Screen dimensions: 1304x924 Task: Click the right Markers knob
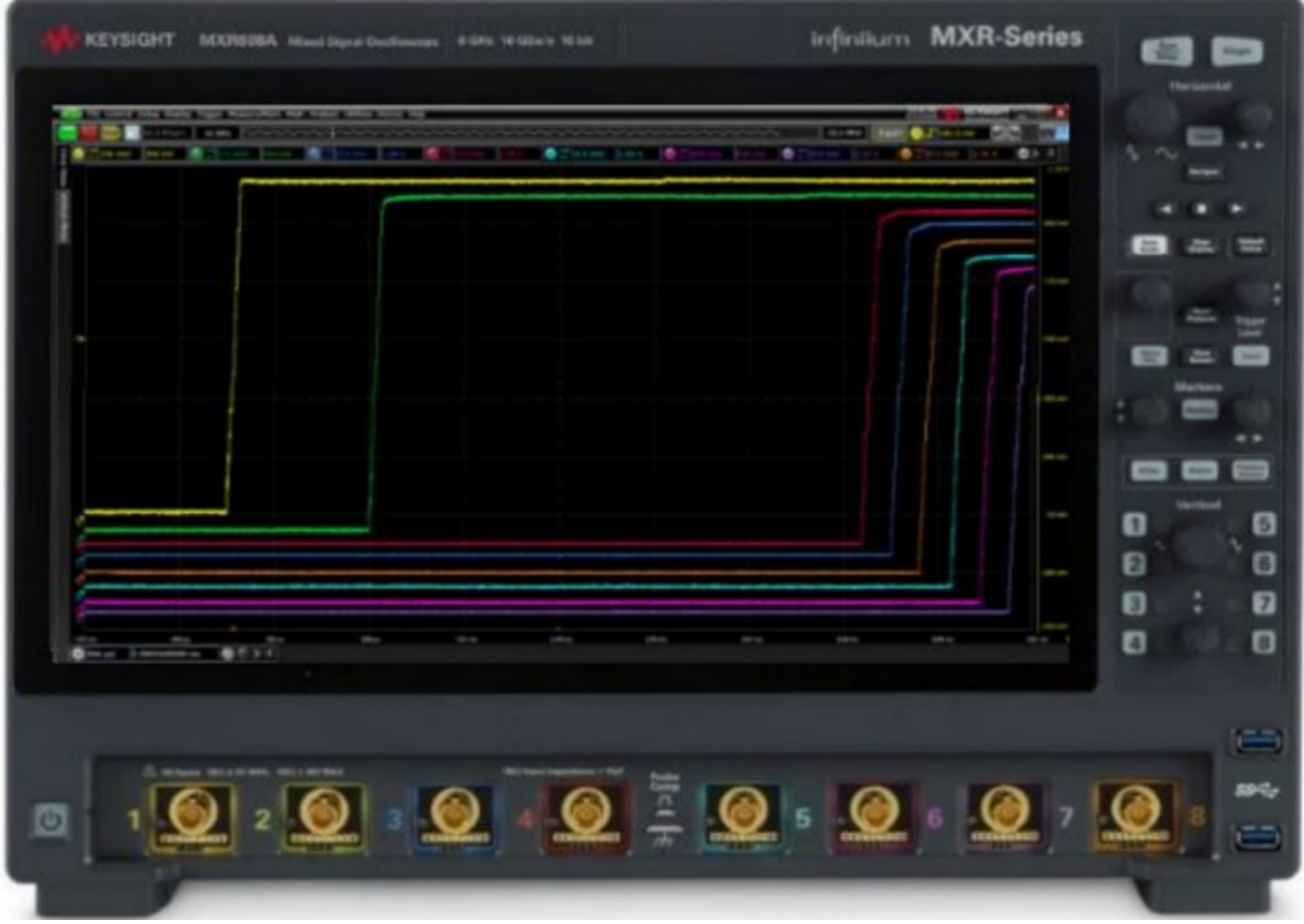click(1253, 411)
